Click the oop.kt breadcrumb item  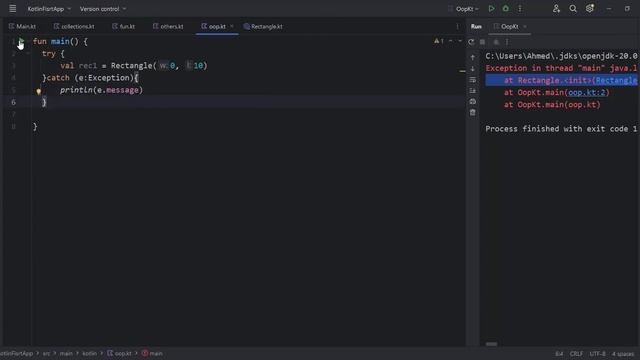tap(120, 353)
